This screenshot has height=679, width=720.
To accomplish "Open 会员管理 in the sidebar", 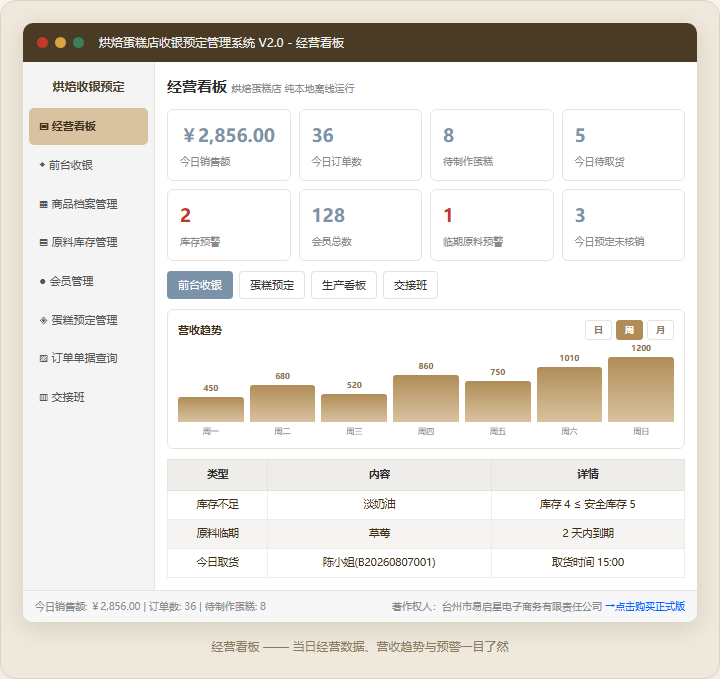I will [88, 281].
